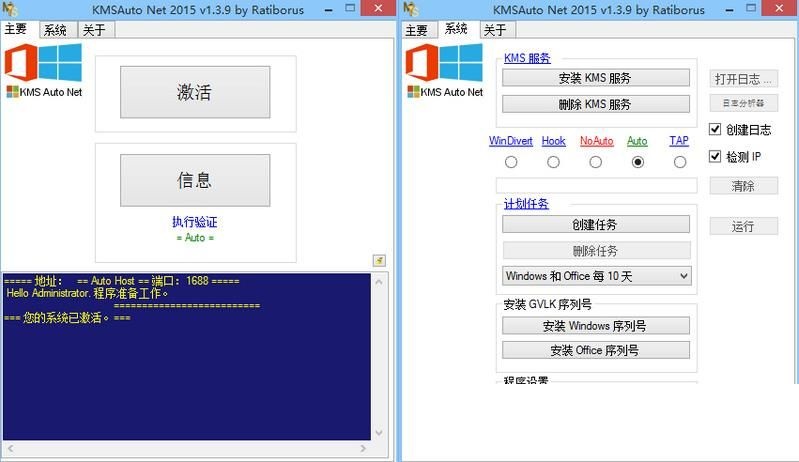The image size is (799, 462).
Task: Select the NoAuto radio button
Action: [x=595, y=162]
